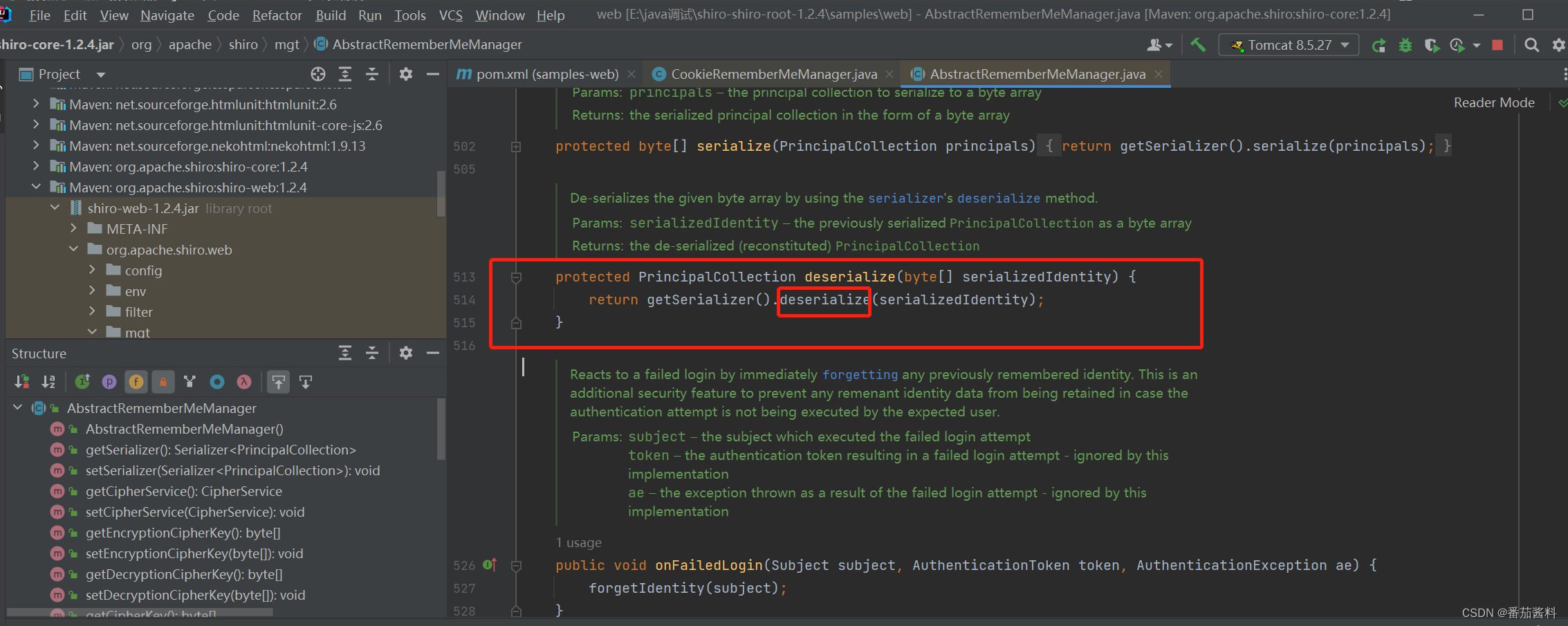Collapse AbstractRememberMeManager in Structure tree
This screenshot has height=626, width=1568.
[17, 407]
